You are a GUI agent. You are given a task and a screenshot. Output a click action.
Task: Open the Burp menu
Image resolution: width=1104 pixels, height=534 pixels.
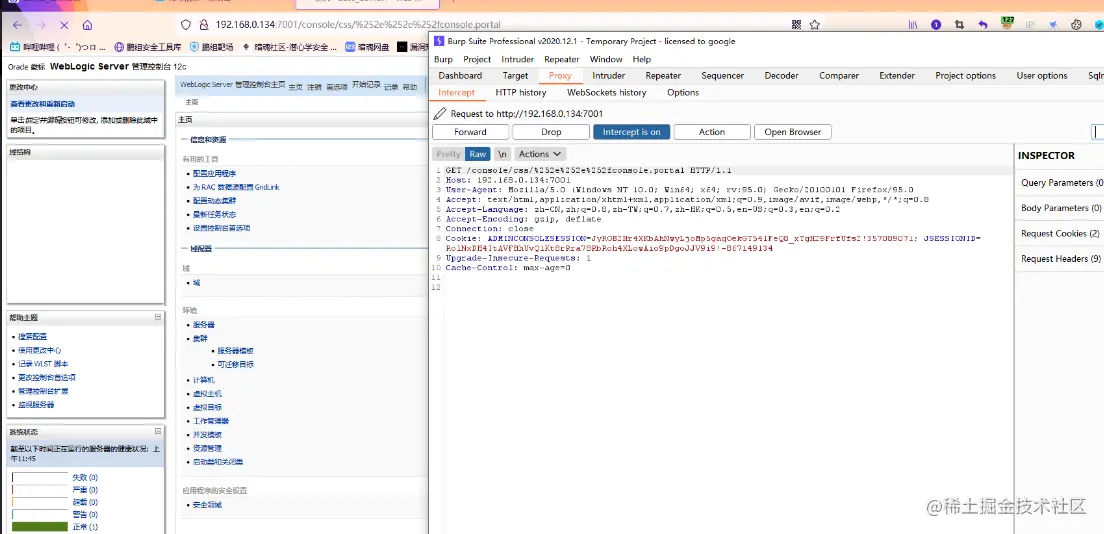coord(444,59)
